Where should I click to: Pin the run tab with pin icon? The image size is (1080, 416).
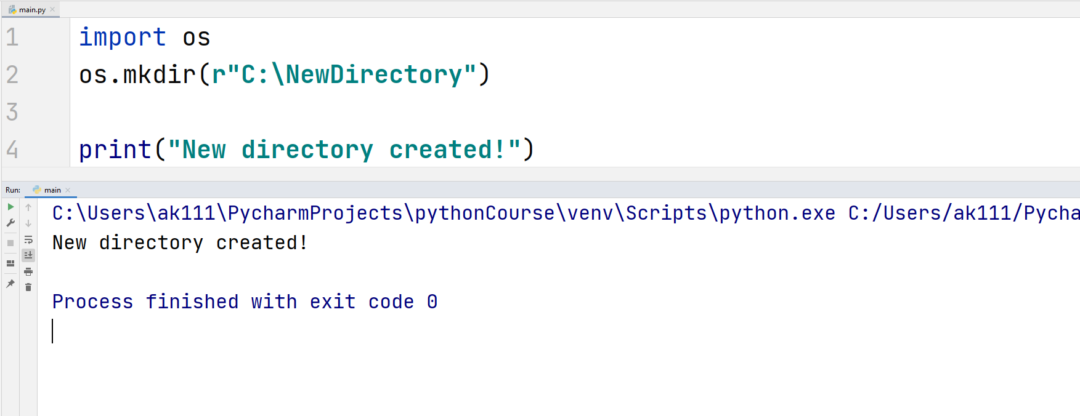coord(10,283)
